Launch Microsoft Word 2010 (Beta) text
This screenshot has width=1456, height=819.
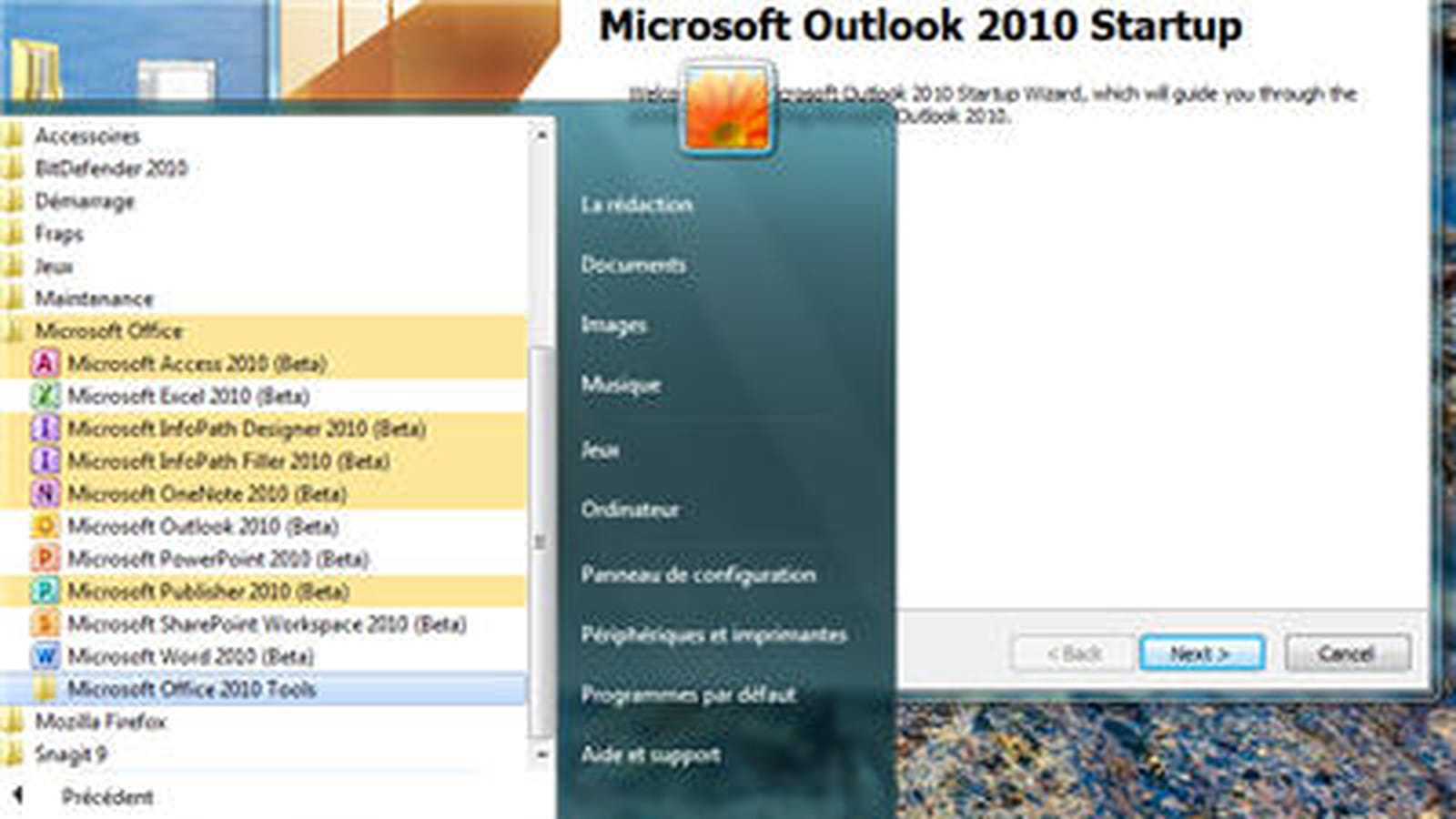pos(190,656)
